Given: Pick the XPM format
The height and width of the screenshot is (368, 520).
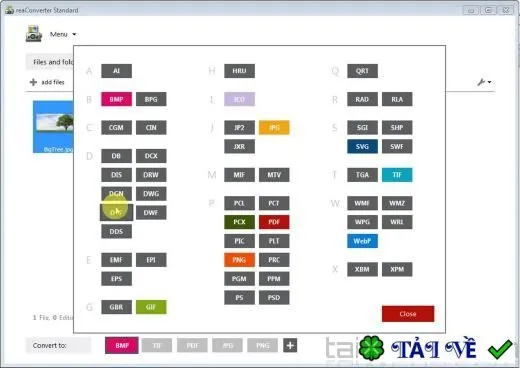Looking at the screenshot, I should coord(397,269).
